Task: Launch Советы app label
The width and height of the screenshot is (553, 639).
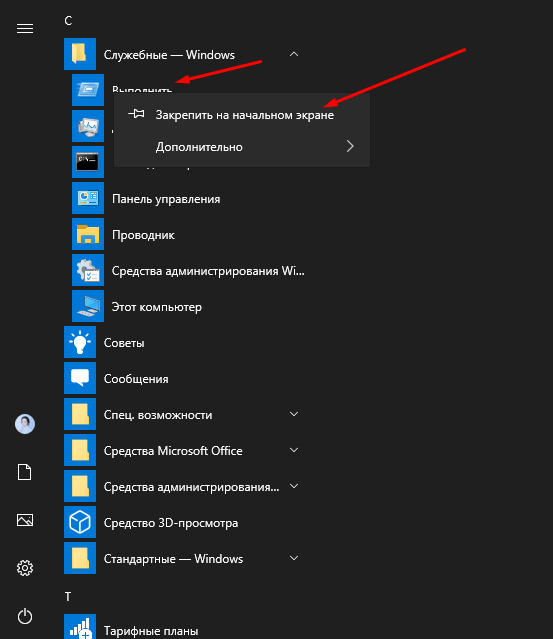Action: coord(124,343)
